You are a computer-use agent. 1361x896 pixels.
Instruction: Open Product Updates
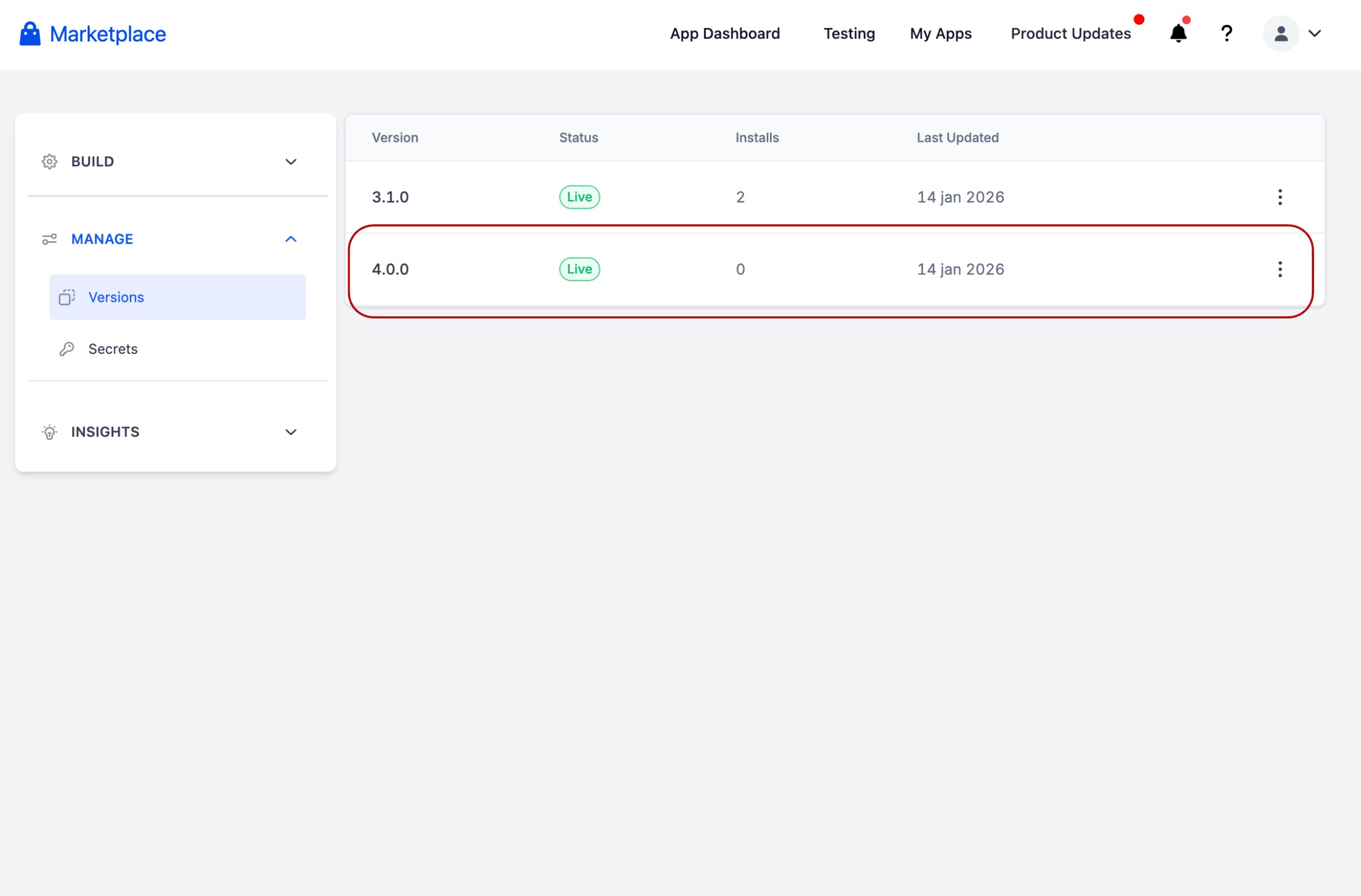1070,34
